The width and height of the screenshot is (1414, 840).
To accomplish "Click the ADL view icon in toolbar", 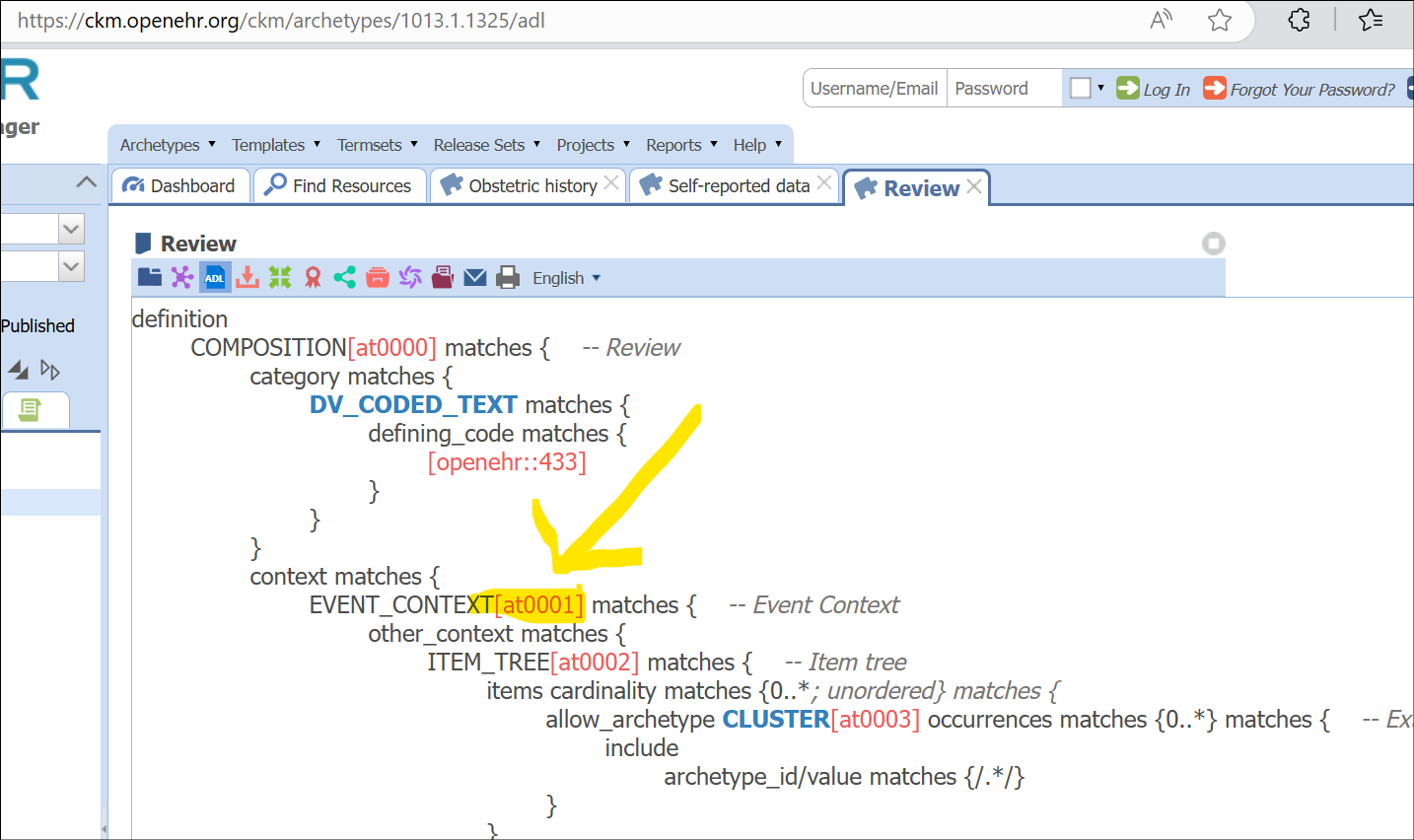I will [x=215, y=278].
